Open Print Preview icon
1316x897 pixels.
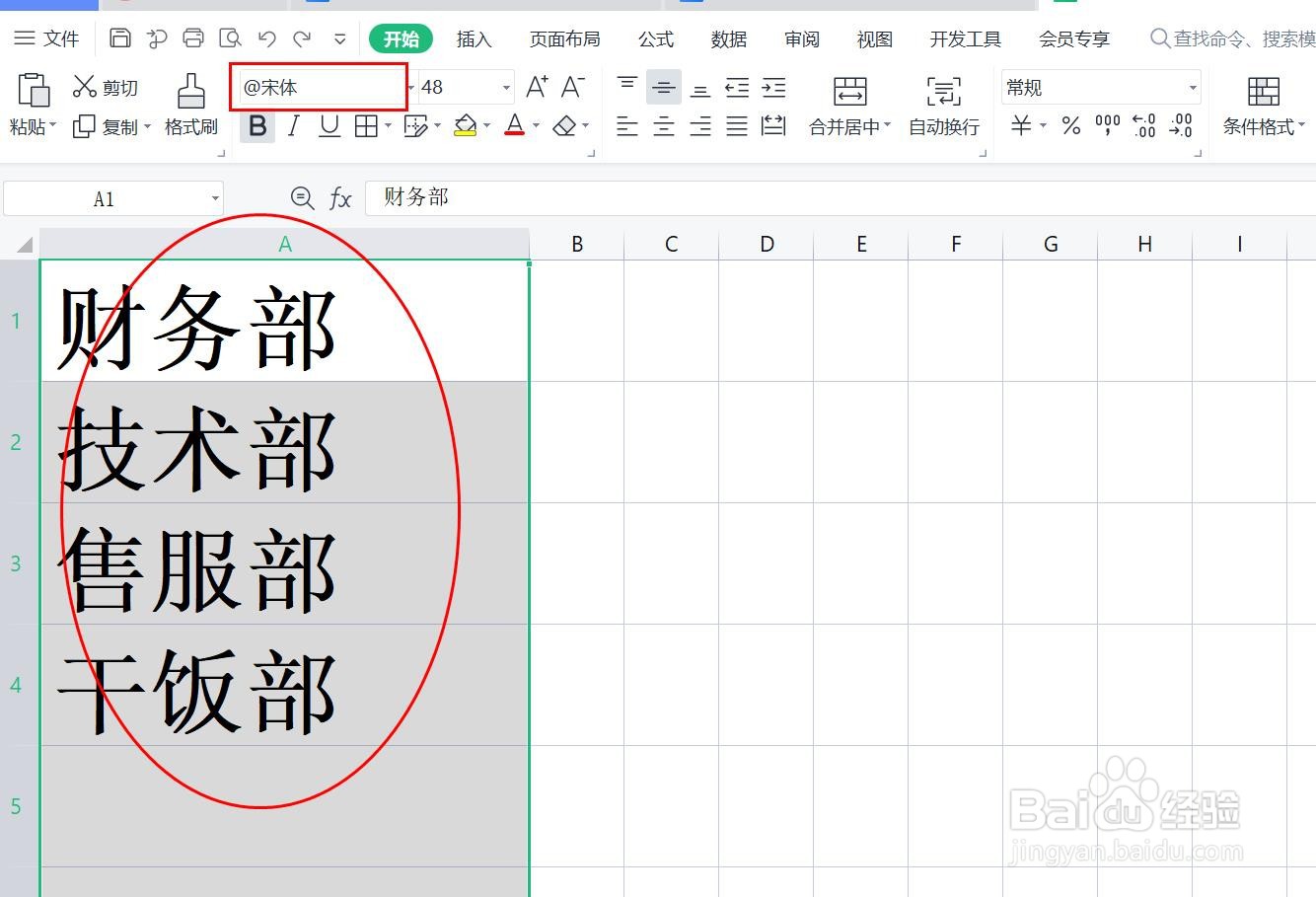tap(230, 38)
